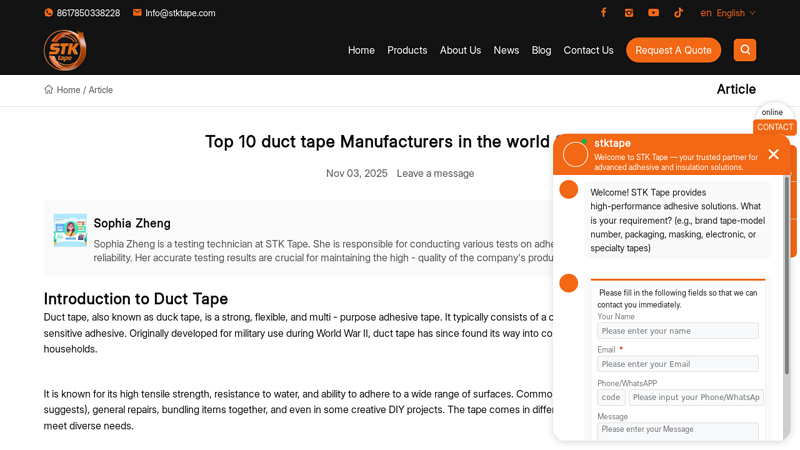This screenshot has width=800, height=450.
Task: Click the stktape chat header title
Action: click(612, 143)
